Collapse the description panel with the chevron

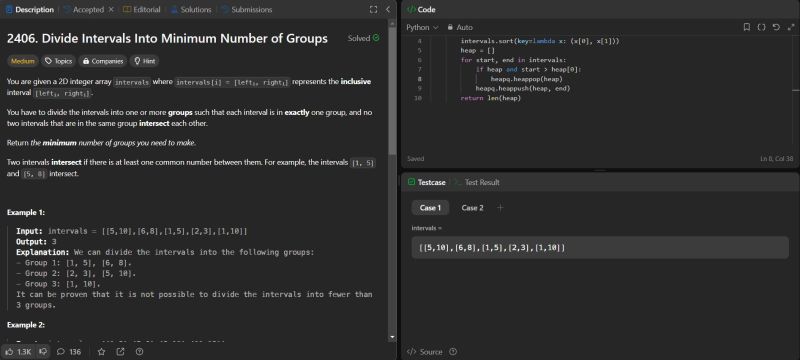point(388,9)
